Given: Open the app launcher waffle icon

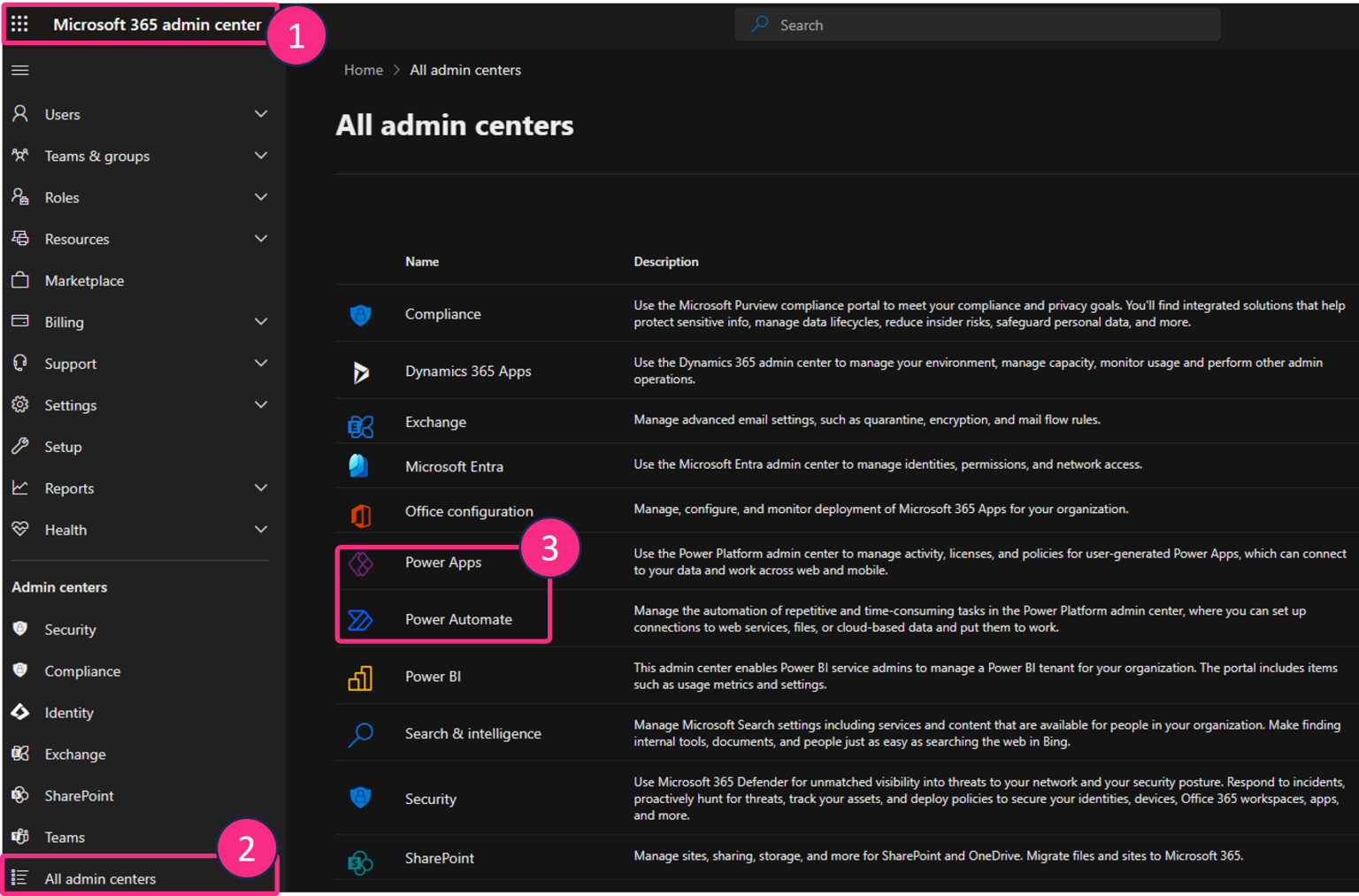Looking at the screenshot, I should tap(19, 24).
